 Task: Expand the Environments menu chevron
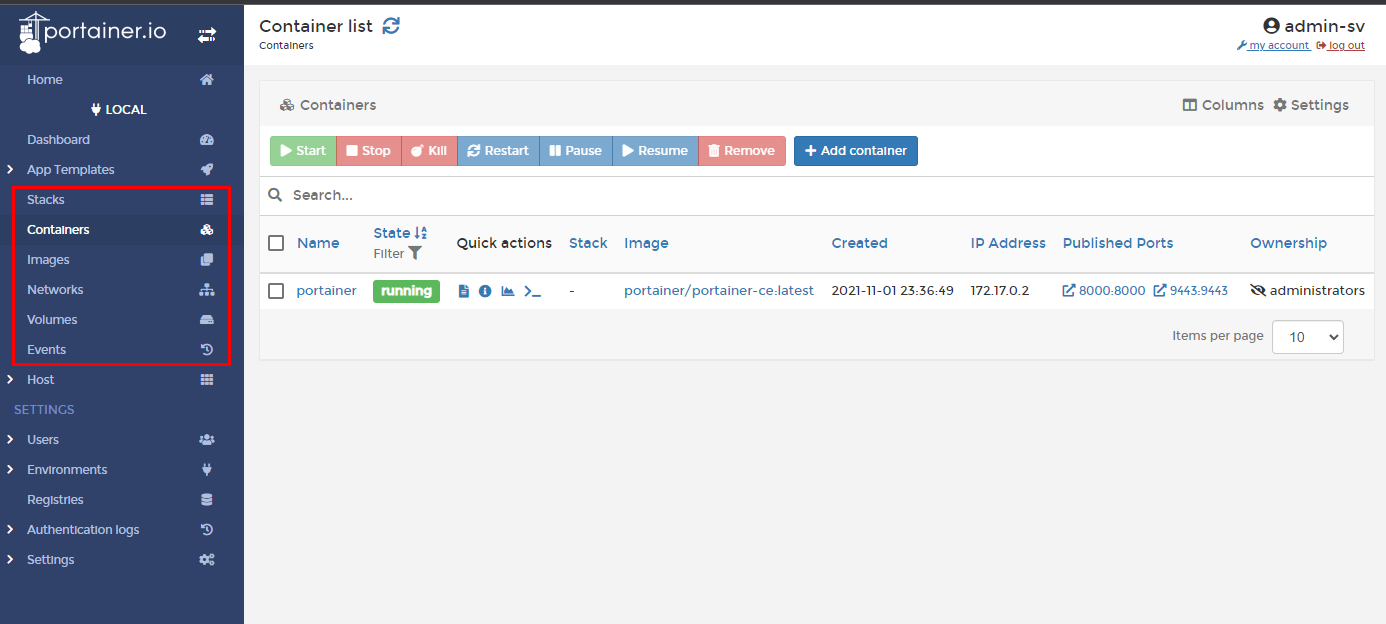(10, 470)
